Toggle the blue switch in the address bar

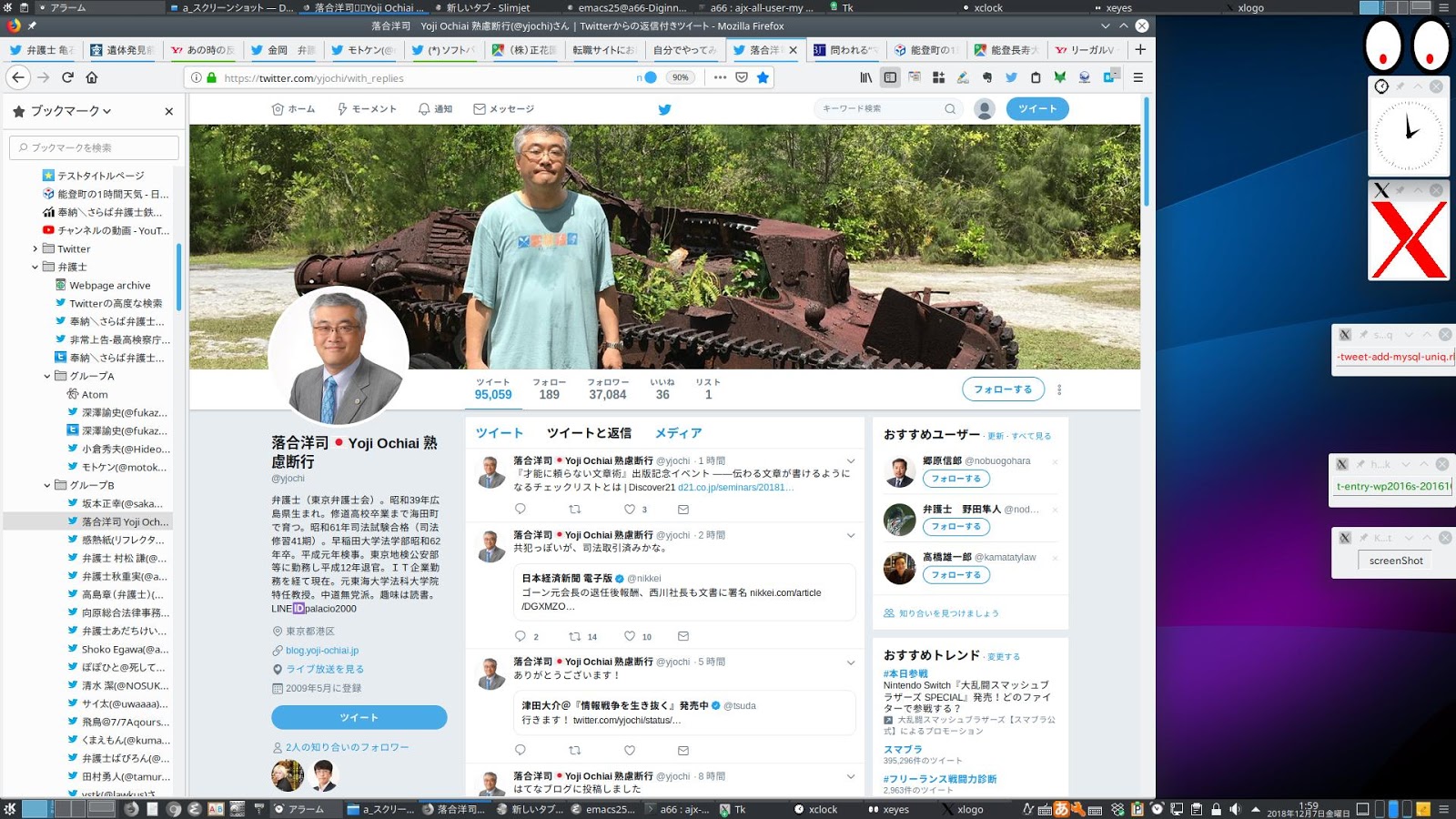(x=650, y=77)
